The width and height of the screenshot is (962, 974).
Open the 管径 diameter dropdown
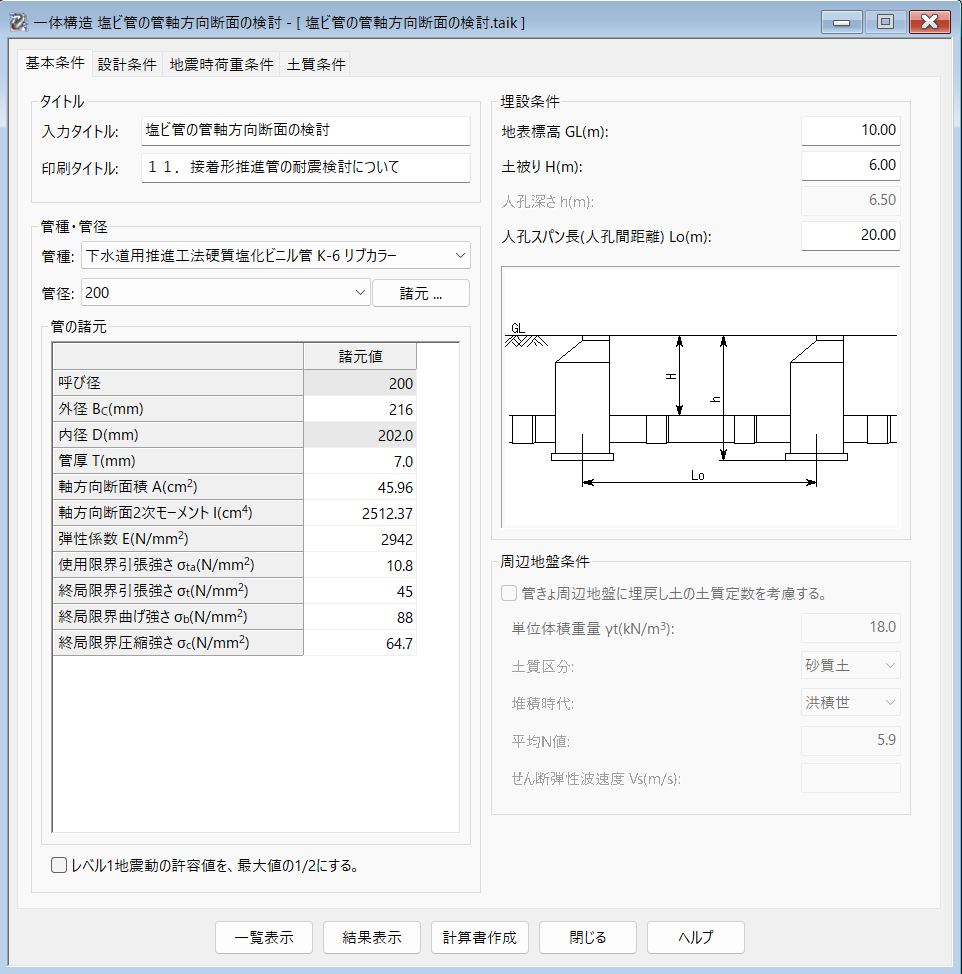click(225, 293)
